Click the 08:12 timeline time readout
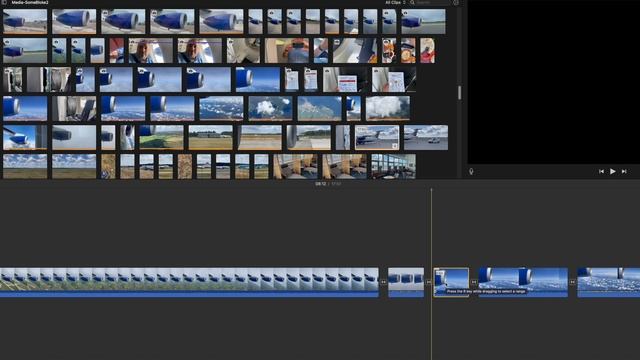The height and width of the screenshot is (360, 640). [321, 184]
